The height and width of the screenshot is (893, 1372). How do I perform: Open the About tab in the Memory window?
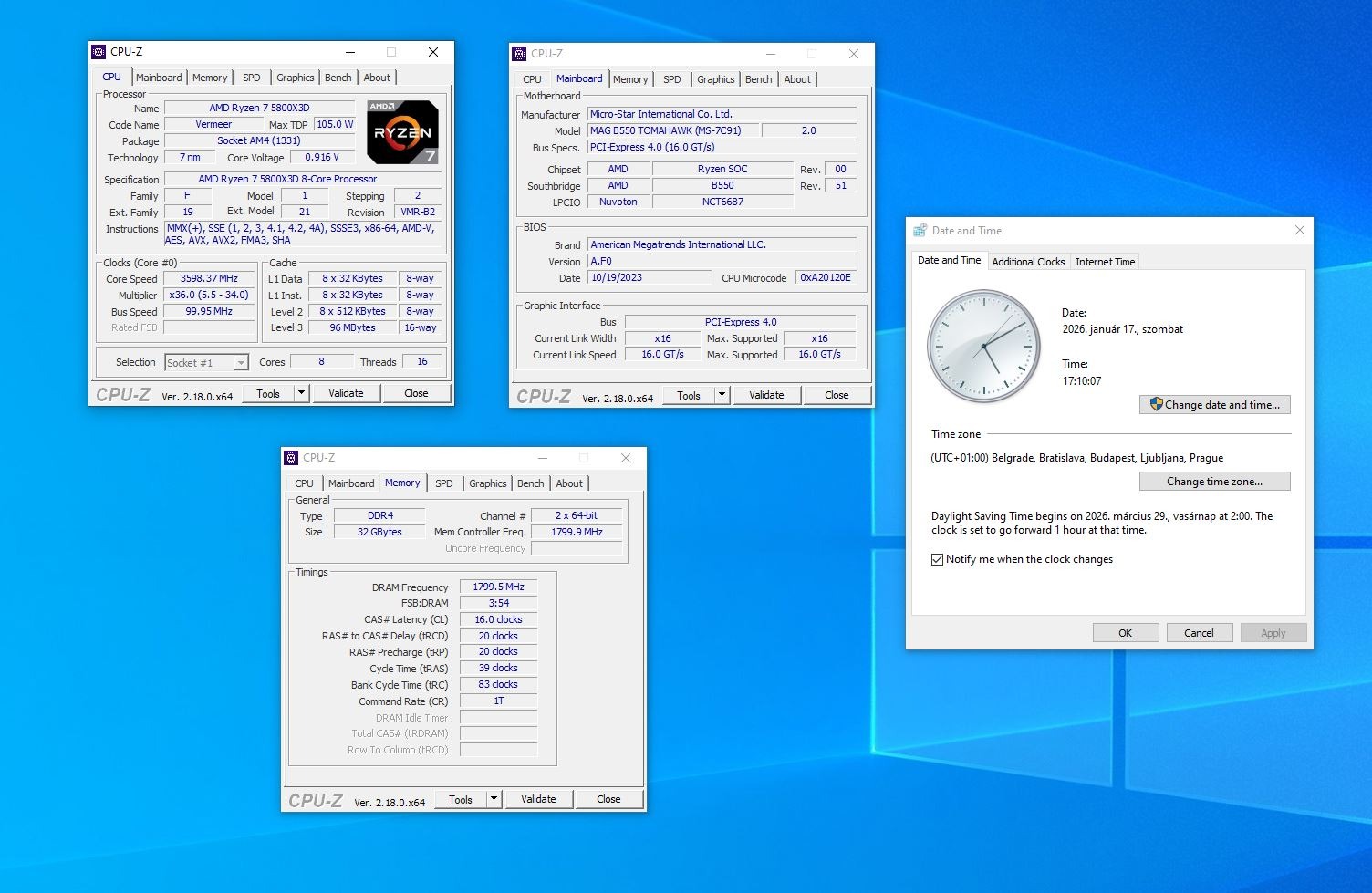pyautogui.click(x=569, y=483)
